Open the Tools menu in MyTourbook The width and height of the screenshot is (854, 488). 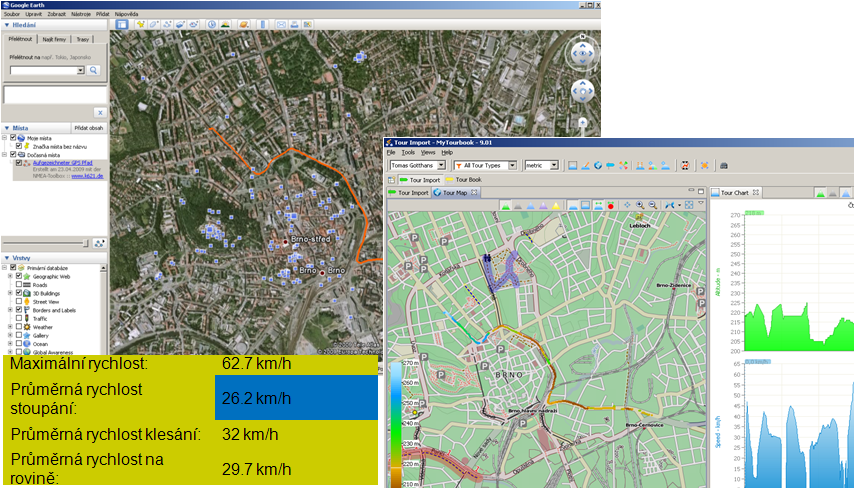(408, 152)
